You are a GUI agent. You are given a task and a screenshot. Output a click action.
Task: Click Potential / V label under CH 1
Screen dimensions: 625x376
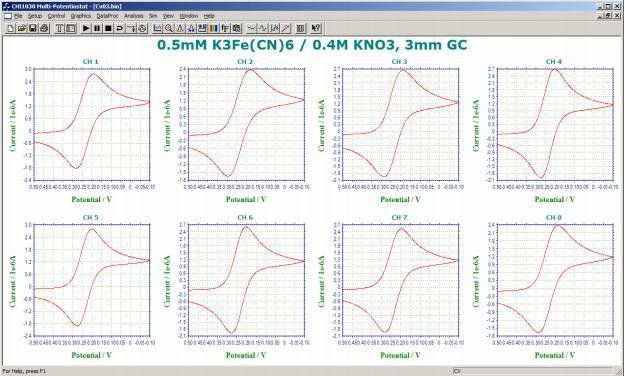click(92, 199)
